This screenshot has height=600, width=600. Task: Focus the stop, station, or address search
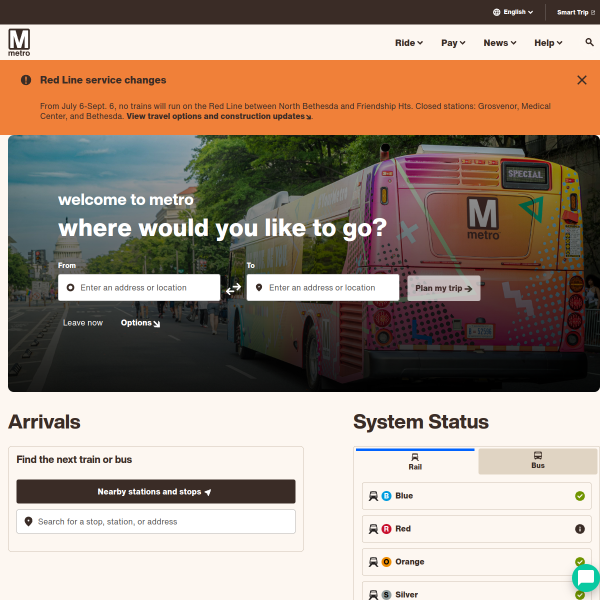156,521
